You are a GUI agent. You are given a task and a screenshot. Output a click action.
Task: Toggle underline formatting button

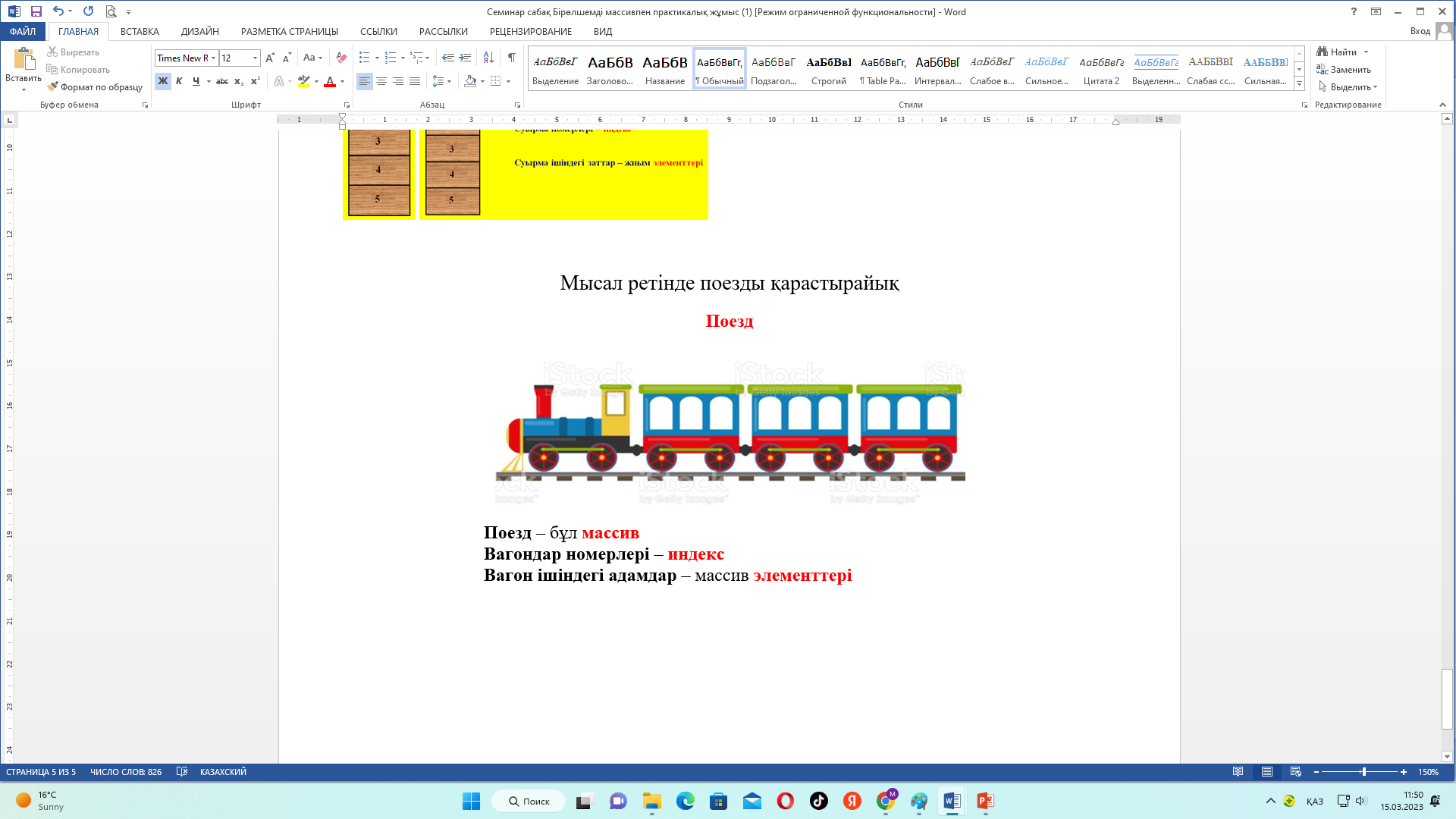tap(196, 81)
